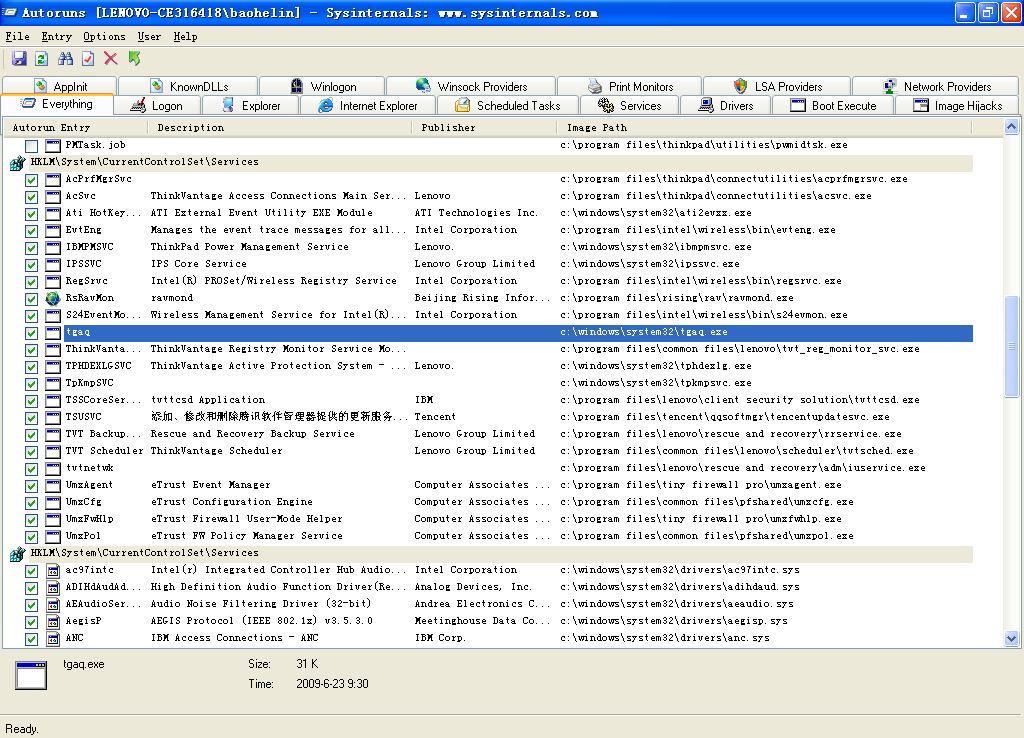
Task: Click the Properties toolbar icon
Action: coord(88,59)
